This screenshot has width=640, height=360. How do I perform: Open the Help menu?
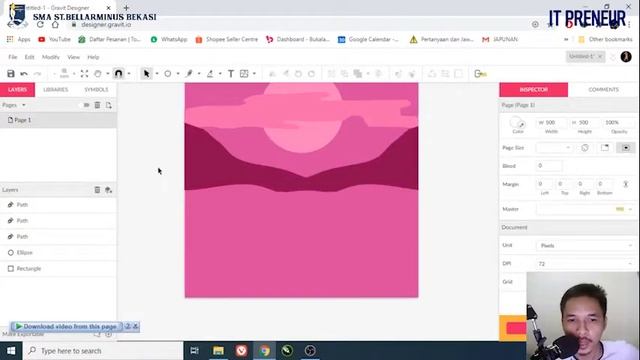coord(93,57)
